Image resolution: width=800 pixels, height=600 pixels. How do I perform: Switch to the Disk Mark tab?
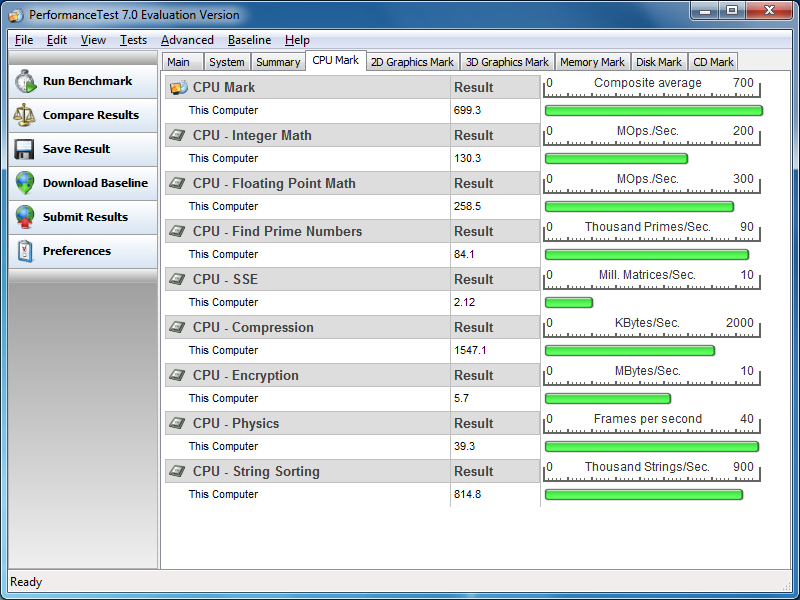(x=659, y=62)
